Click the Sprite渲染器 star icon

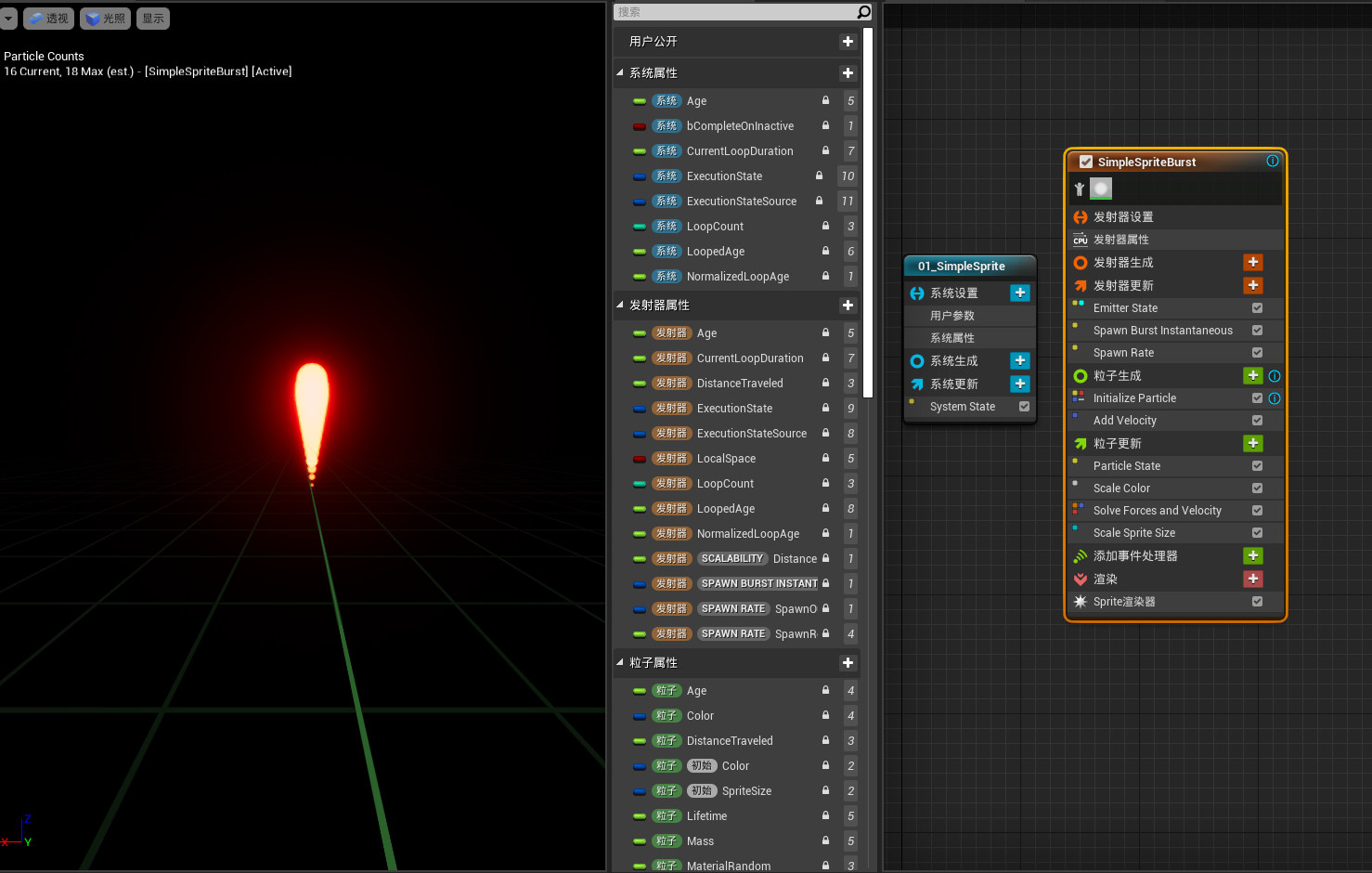coord(1080,602)
